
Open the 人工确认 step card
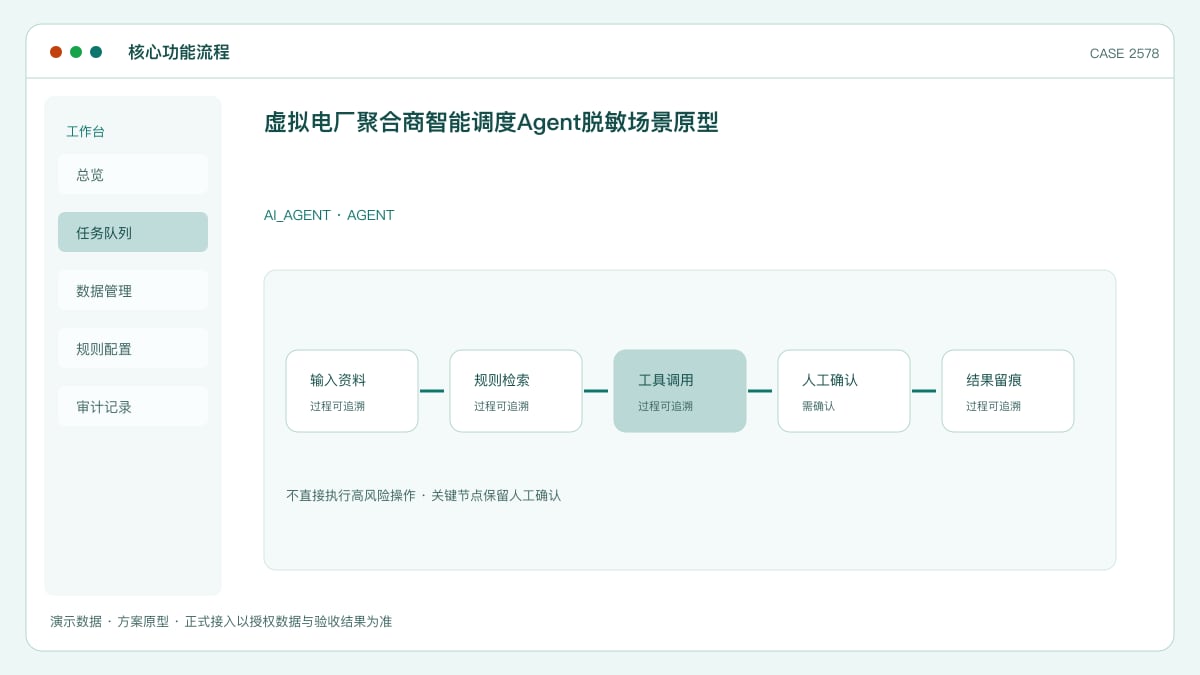coord(844,391)
